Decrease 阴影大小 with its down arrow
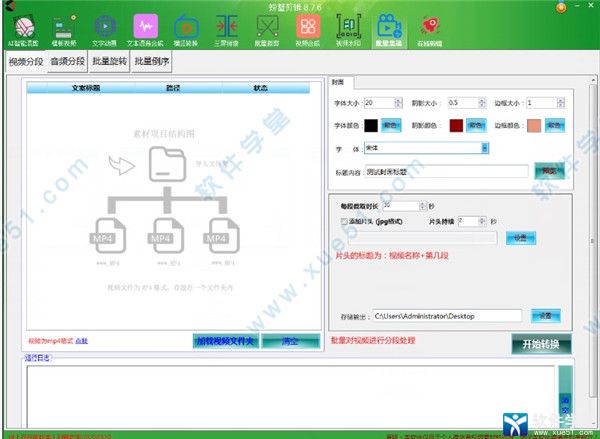600x439 pixels. pyautogui.click(x=482, y=105)
